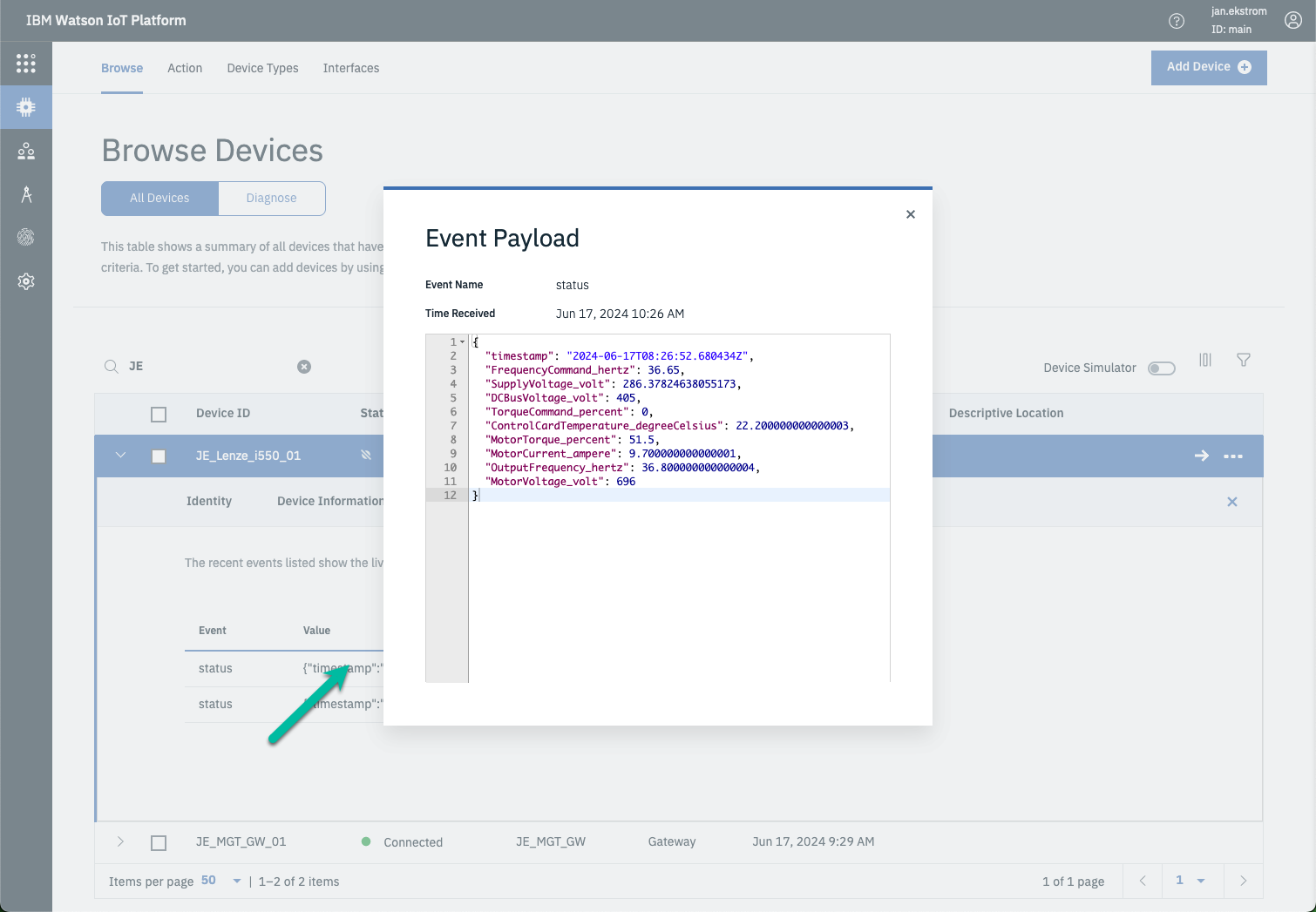Close the Event Payload dialog

click(x=911, y=214)
